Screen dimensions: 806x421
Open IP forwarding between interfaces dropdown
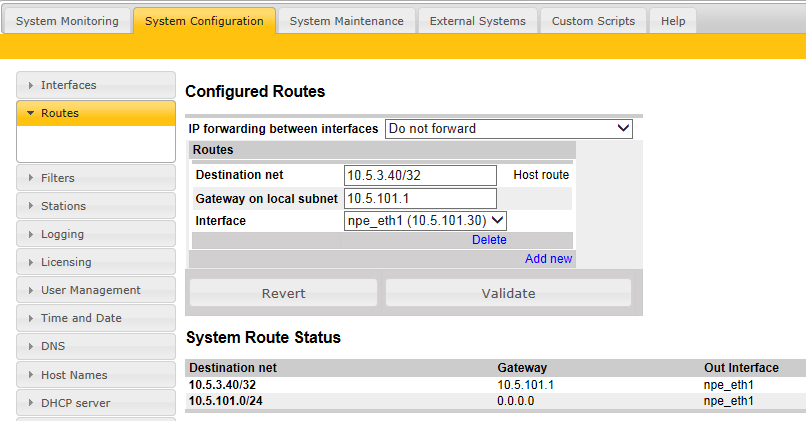[x=508, y=129]
